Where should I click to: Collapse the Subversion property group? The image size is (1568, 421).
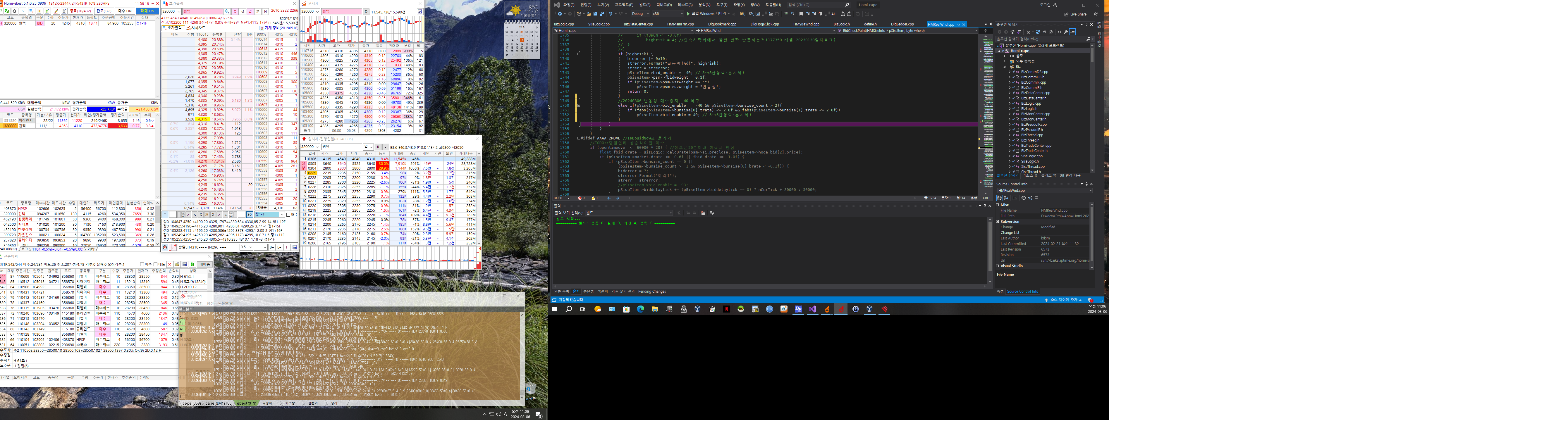(998, 221)
